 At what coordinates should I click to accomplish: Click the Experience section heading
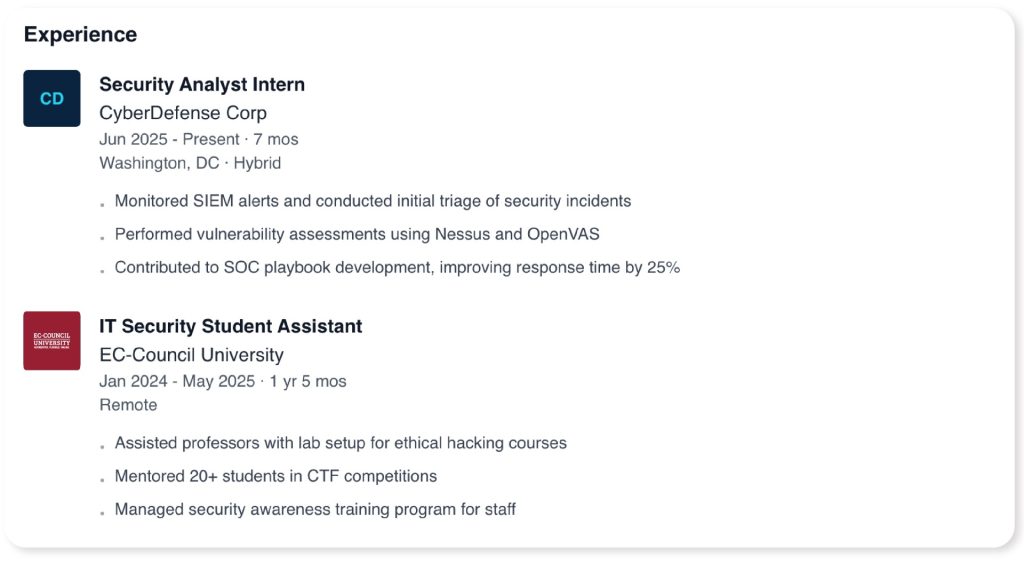tap(80, 34)
